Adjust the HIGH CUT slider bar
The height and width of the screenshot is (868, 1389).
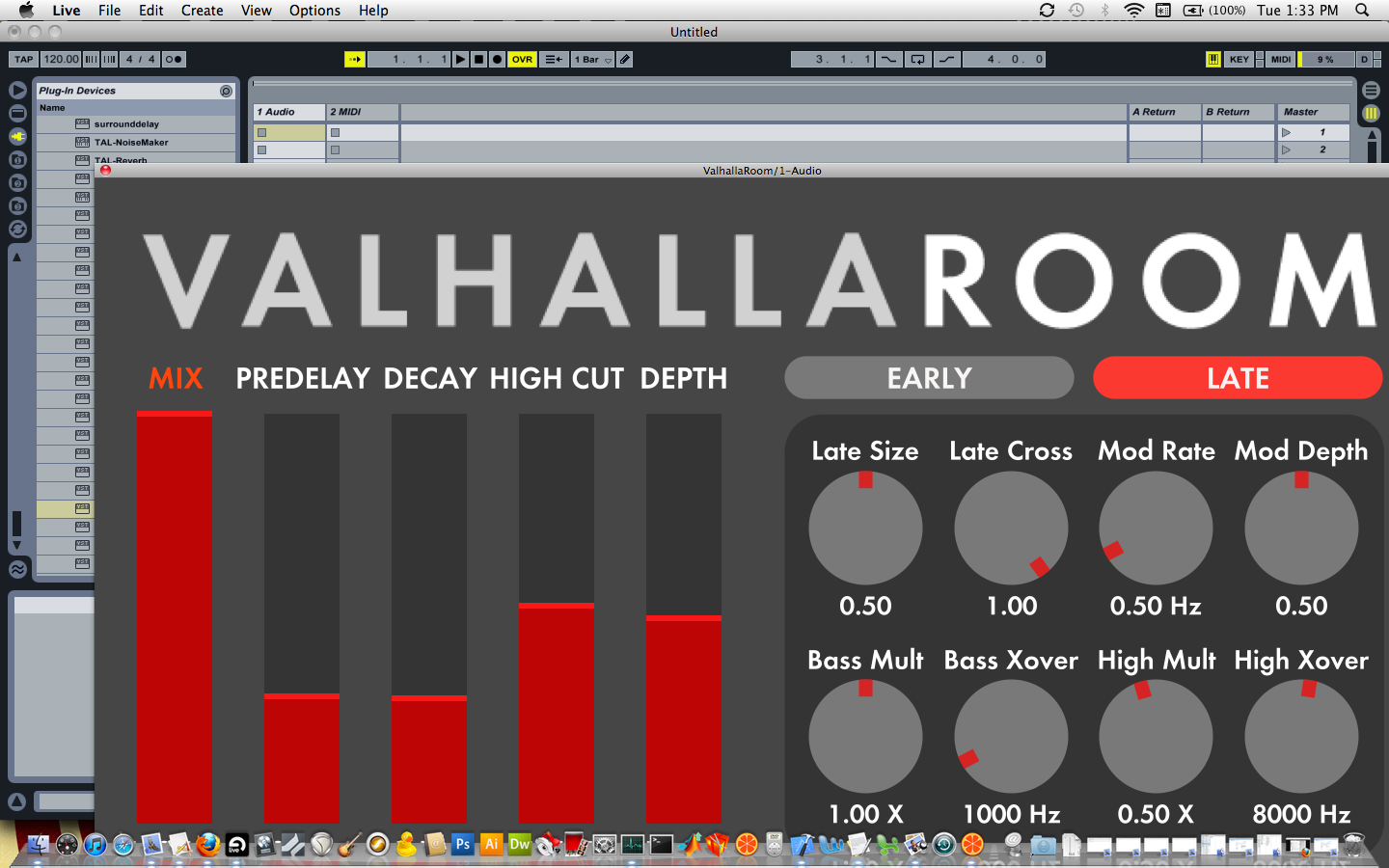[x=556, y=617]
